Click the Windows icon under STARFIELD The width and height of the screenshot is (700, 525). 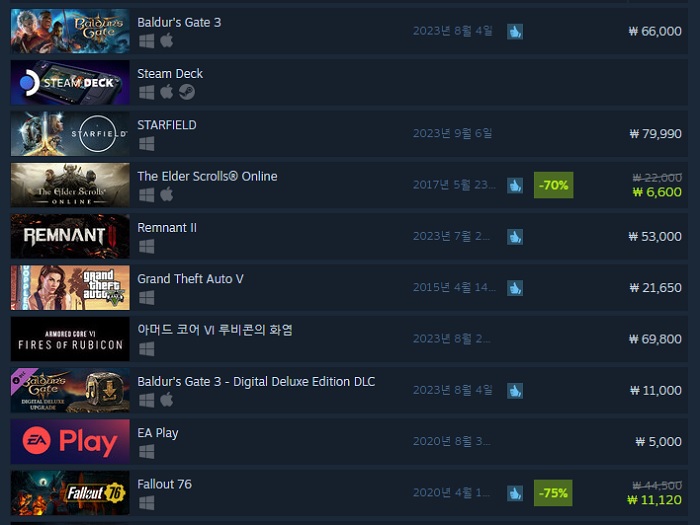(x=146, y=144)
